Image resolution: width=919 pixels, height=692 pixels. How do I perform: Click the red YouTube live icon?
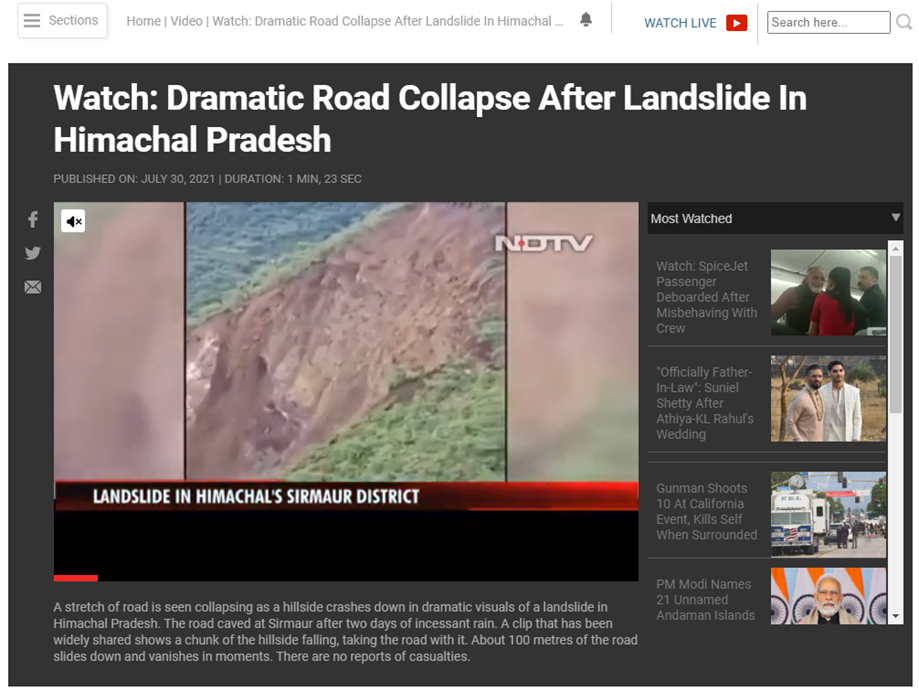(736, 23)
